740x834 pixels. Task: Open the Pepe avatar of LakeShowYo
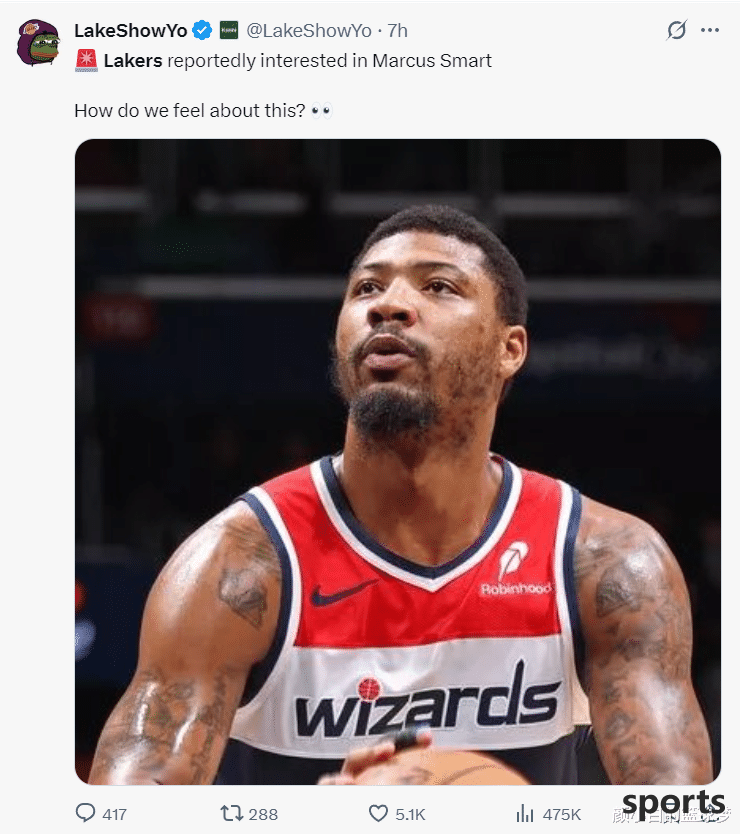(x=38, y=43)
